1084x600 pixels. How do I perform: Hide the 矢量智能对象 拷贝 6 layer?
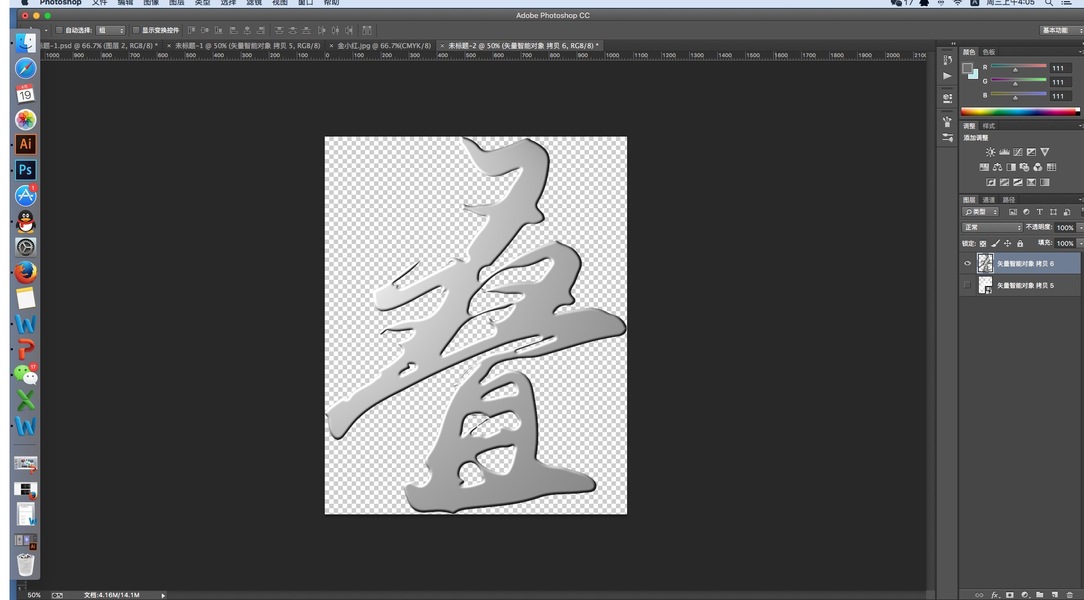(967, 263)
